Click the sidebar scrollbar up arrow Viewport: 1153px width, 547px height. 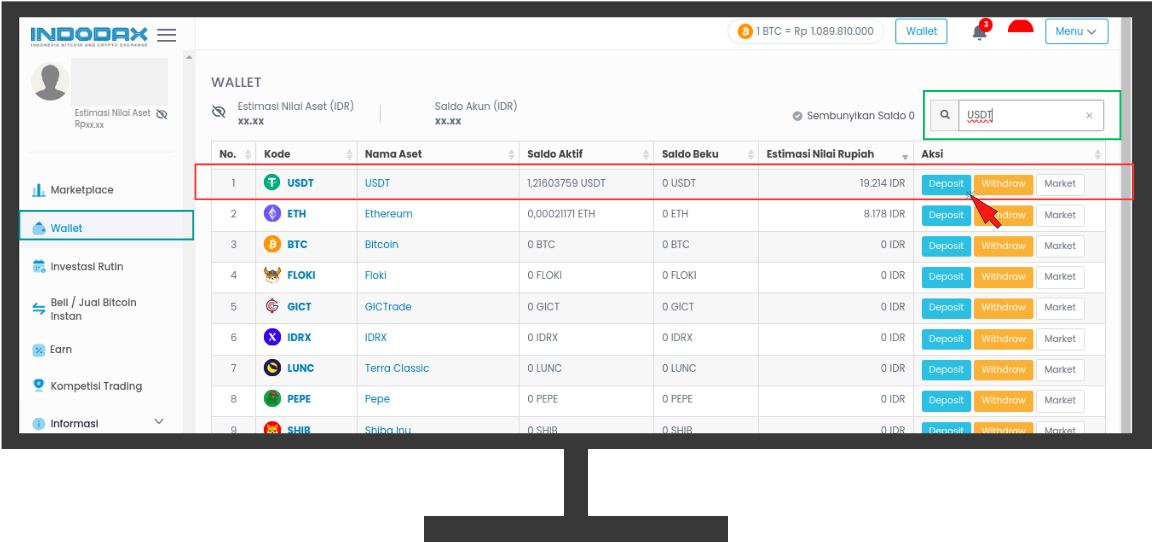pyautogui.click(x=189, y=57)
